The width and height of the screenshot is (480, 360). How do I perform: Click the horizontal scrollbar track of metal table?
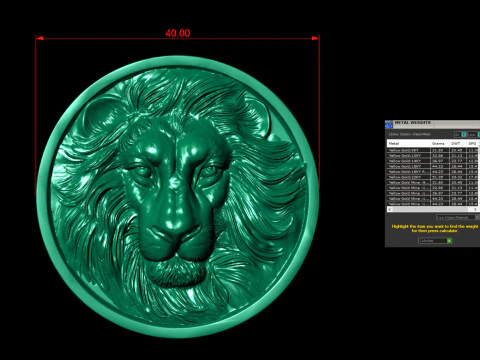tap(432, 209)
